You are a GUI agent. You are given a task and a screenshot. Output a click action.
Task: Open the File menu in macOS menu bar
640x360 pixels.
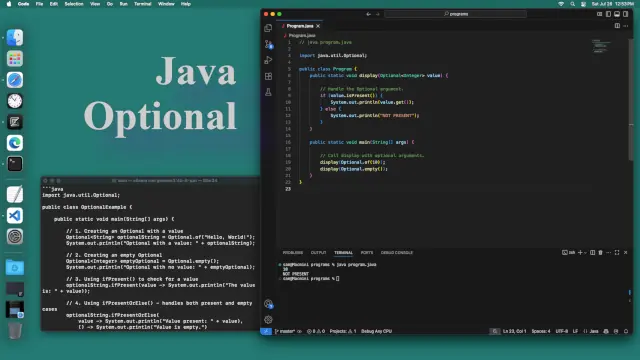click(39, 4)
